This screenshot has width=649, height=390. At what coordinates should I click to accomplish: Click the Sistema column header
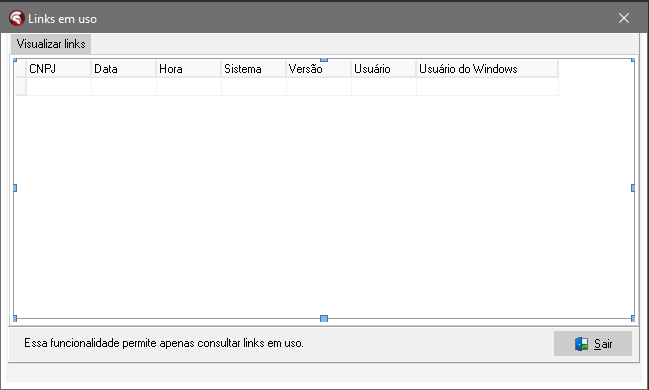[254, 69]
